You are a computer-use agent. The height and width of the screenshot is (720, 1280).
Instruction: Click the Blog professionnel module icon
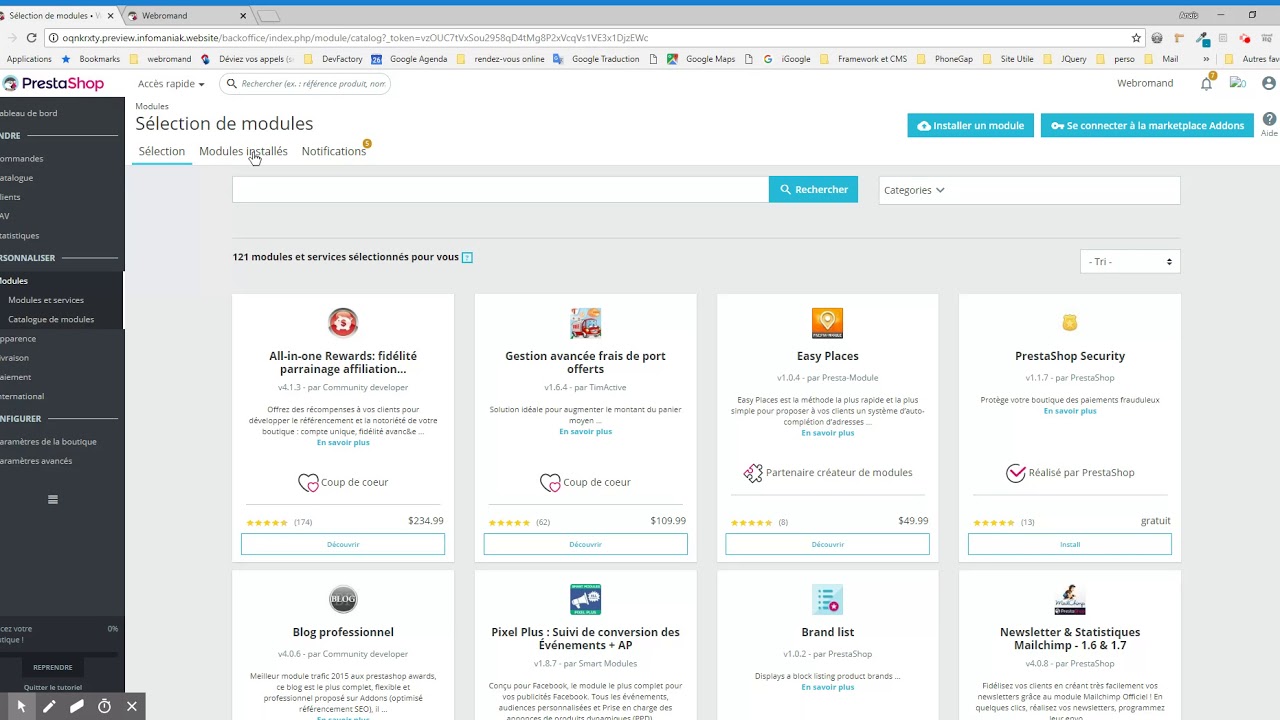(x=343, y=599)
